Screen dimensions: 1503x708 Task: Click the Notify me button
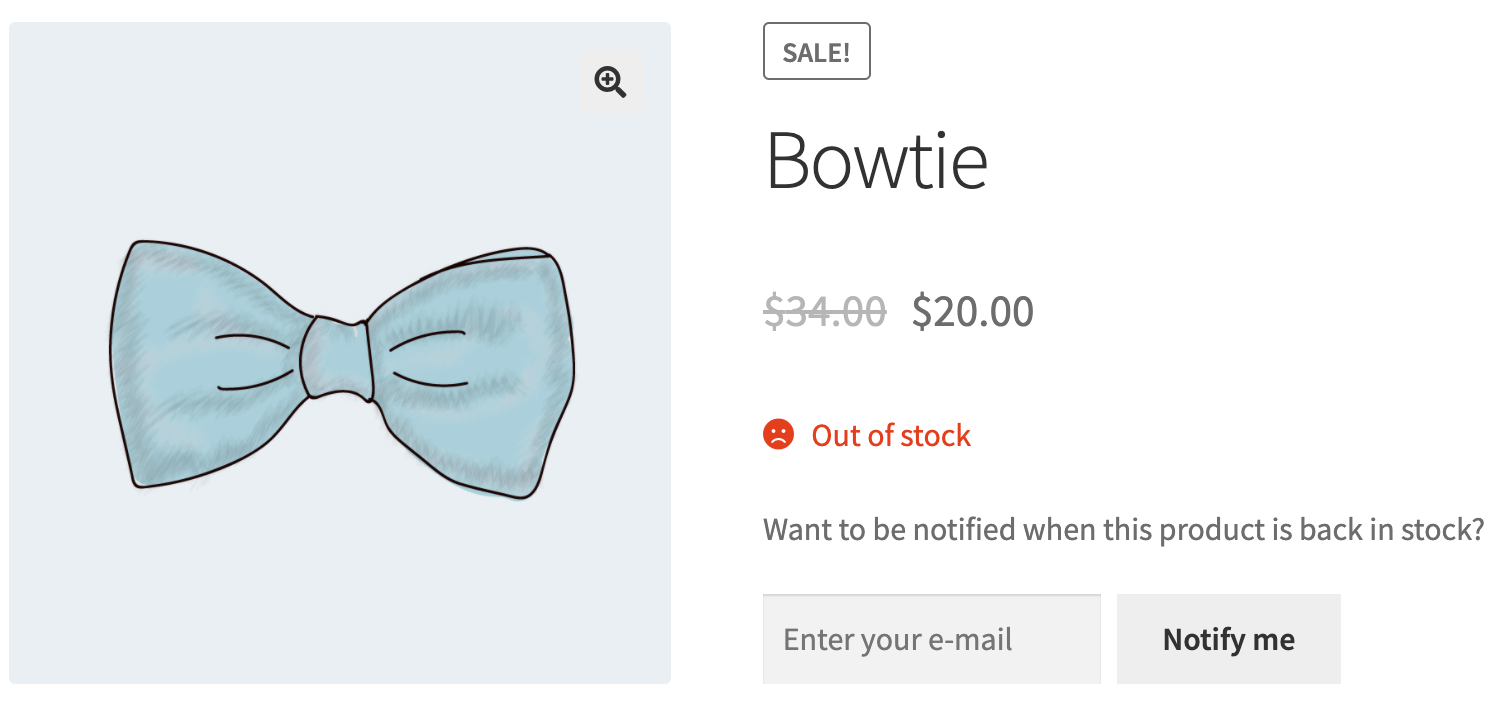[x=1228, y=638]
